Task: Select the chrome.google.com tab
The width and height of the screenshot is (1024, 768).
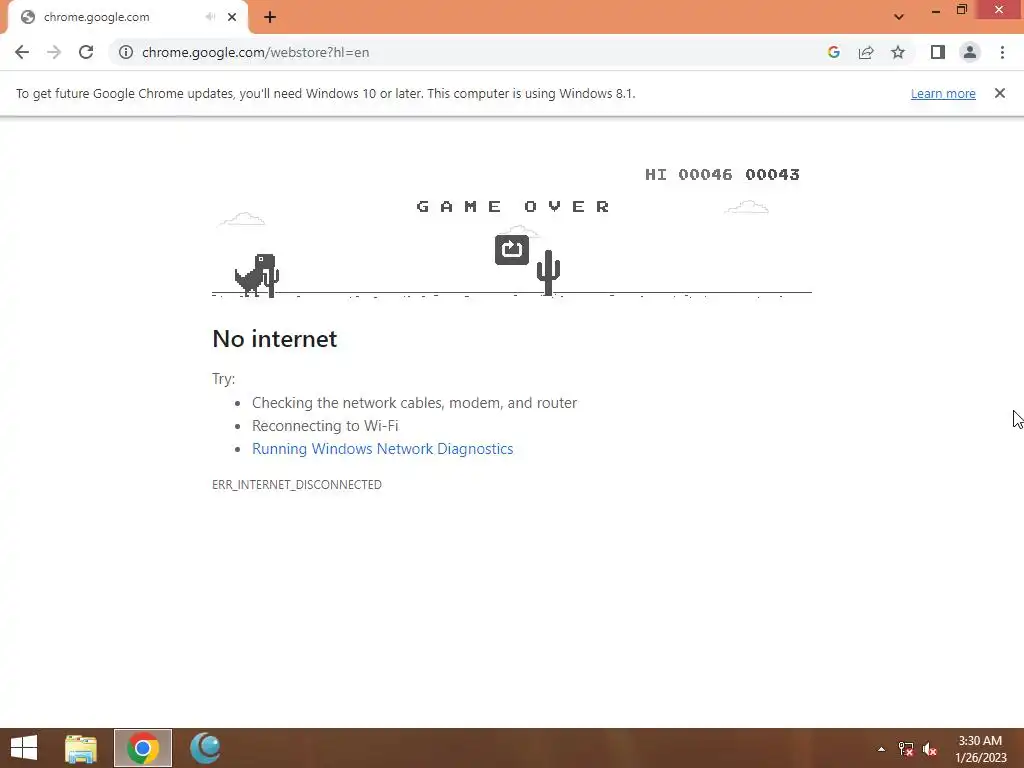Action: [x=124, y=17]
